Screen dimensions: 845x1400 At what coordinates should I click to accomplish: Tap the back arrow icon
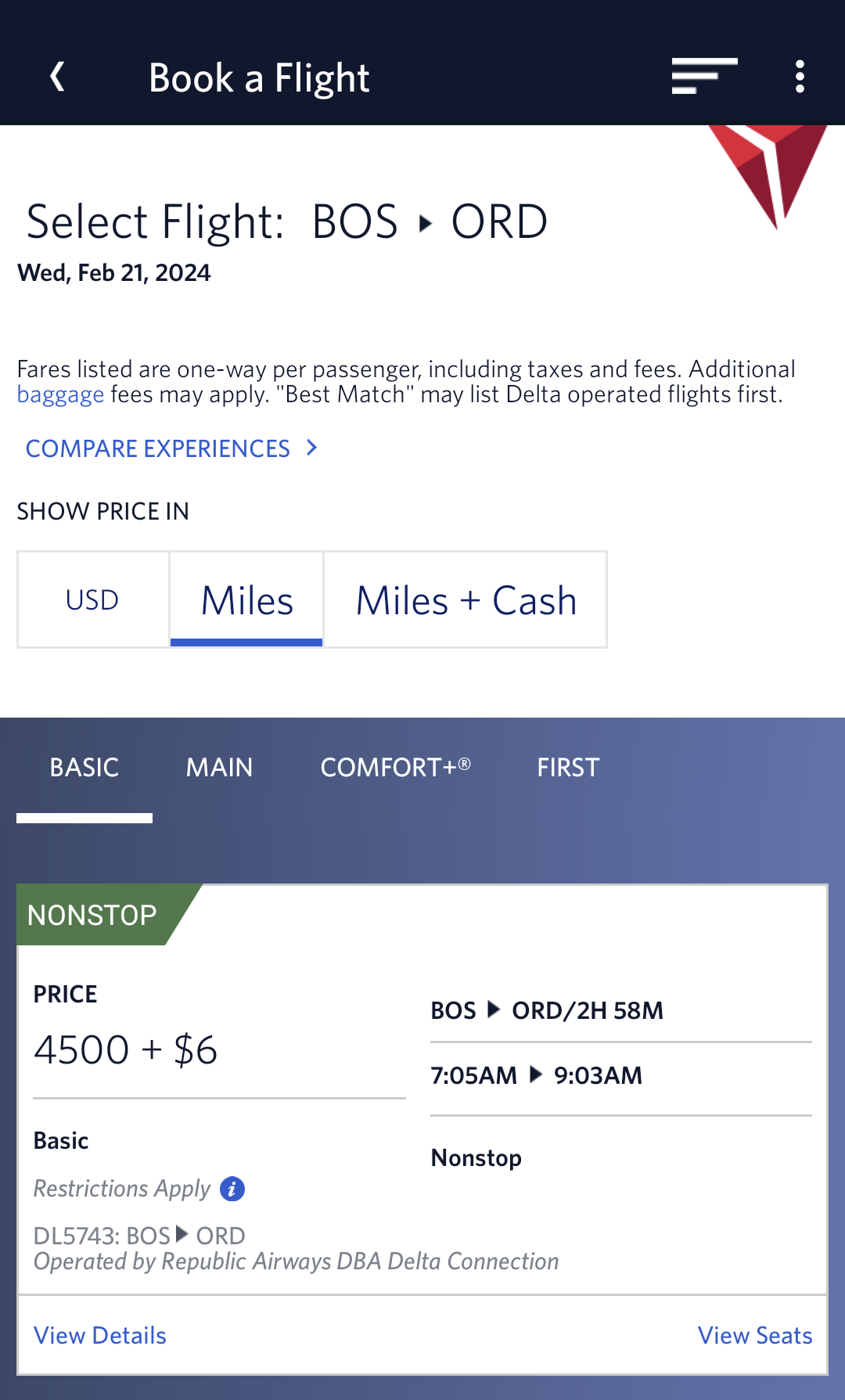pyautogui.click(x=57, y=77)
